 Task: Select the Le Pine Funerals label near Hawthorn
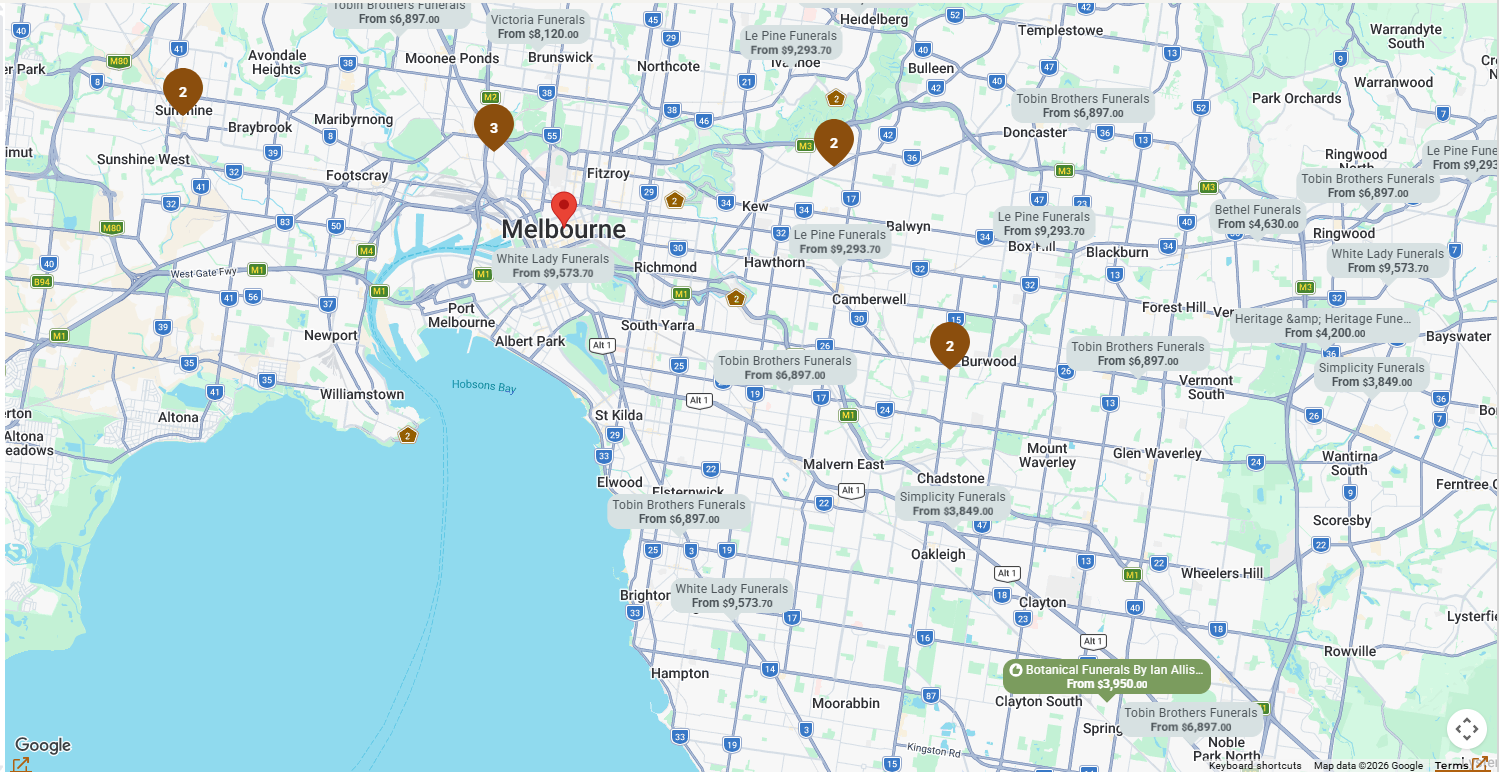click(x=840, y=242)
